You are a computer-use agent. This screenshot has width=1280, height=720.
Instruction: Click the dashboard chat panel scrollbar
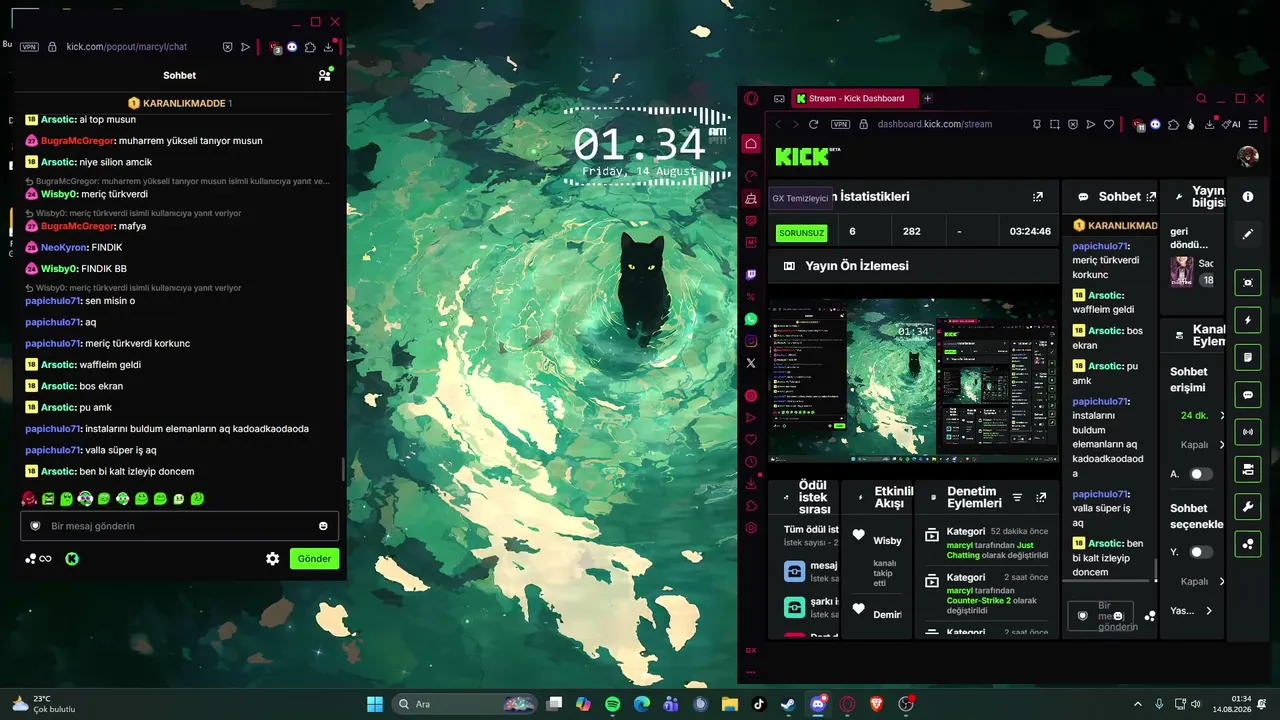(x=1156, y=570)
